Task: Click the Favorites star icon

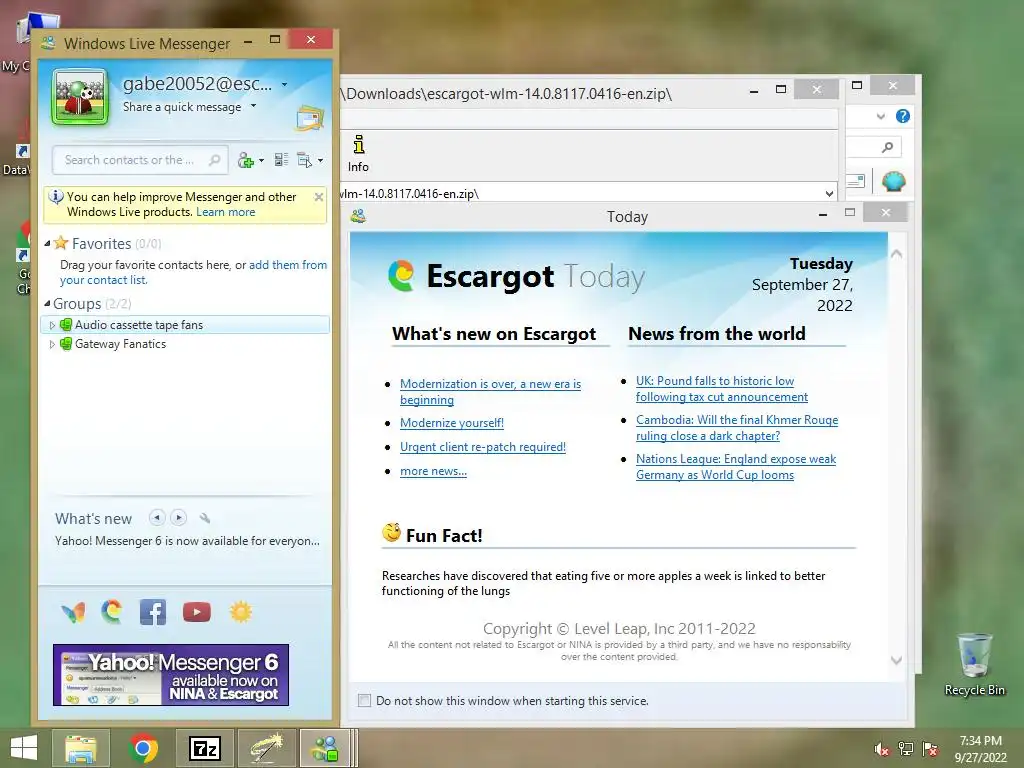Action: [61, 243]
